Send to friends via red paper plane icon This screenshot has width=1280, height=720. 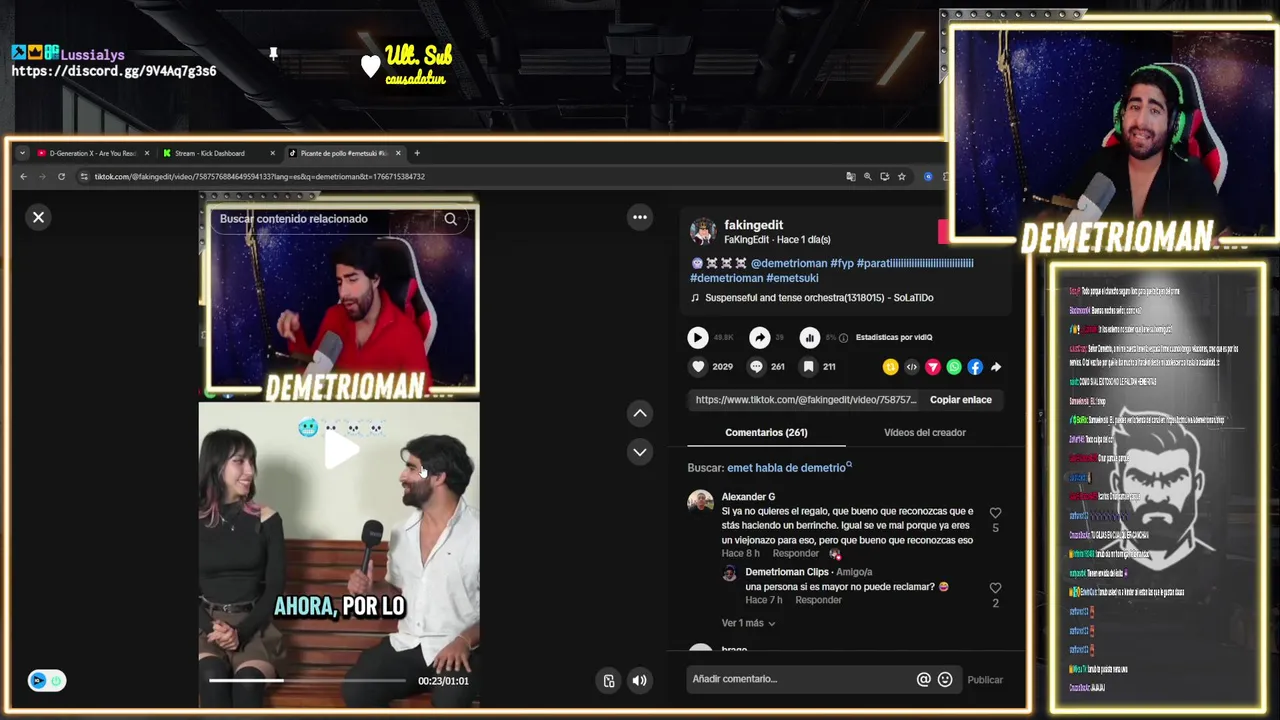933,367
